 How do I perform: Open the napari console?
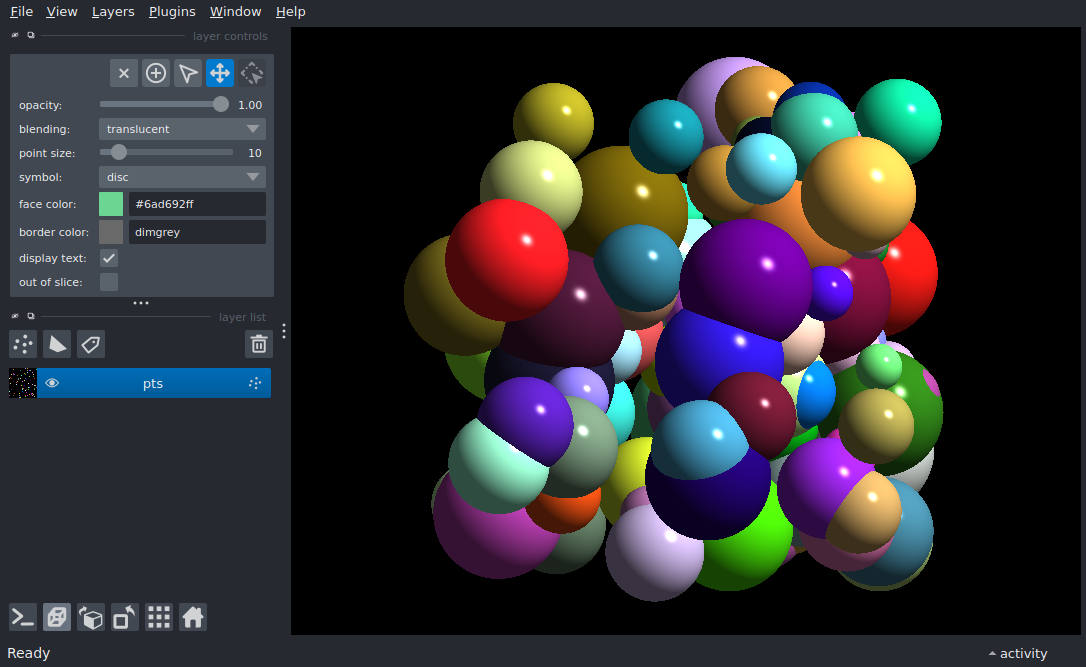coord(23,617)
